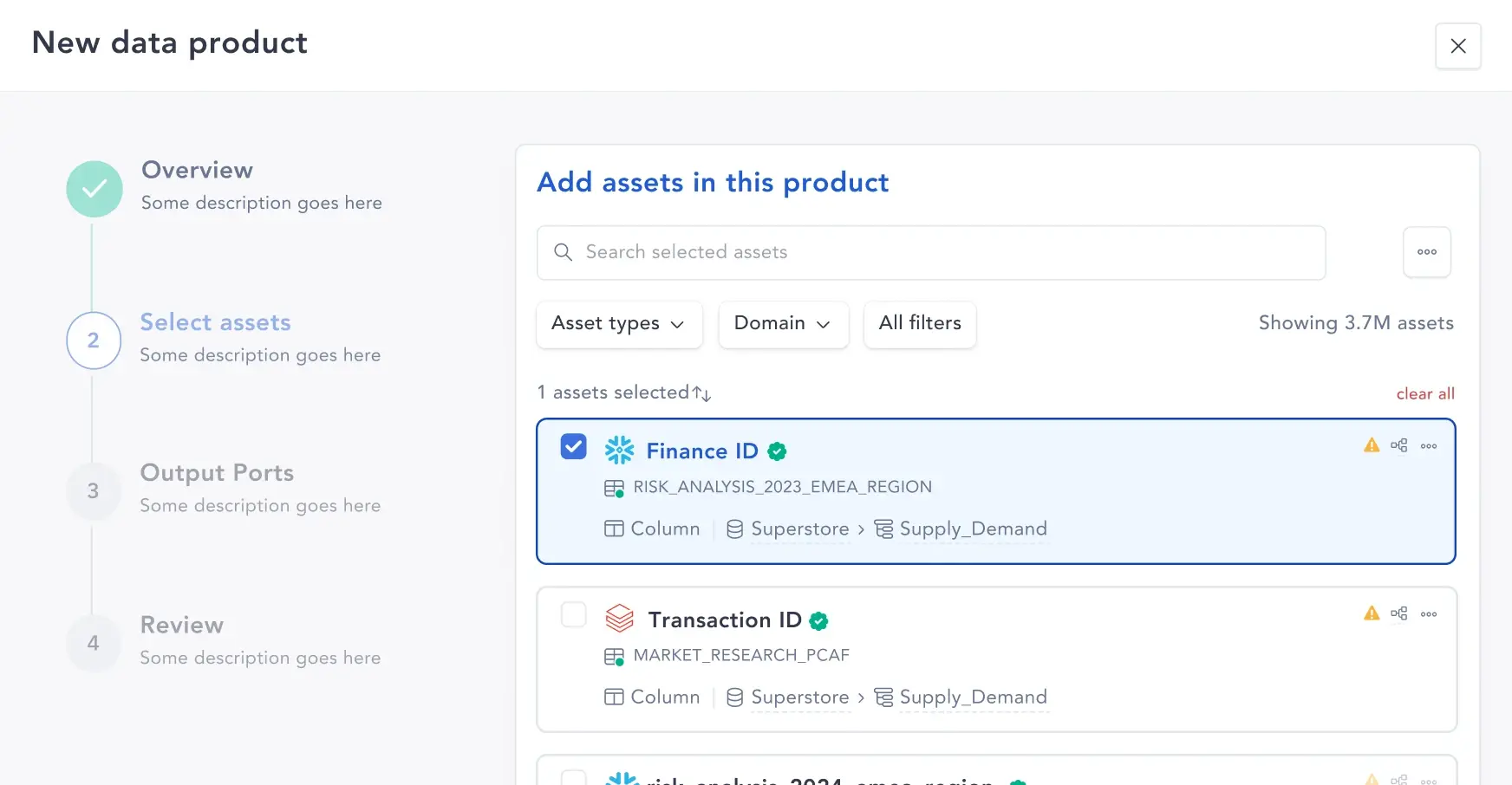The height and width of the screenshot is (785, 1512).
Task: Go to the Review step
Action: click(182, 625)
